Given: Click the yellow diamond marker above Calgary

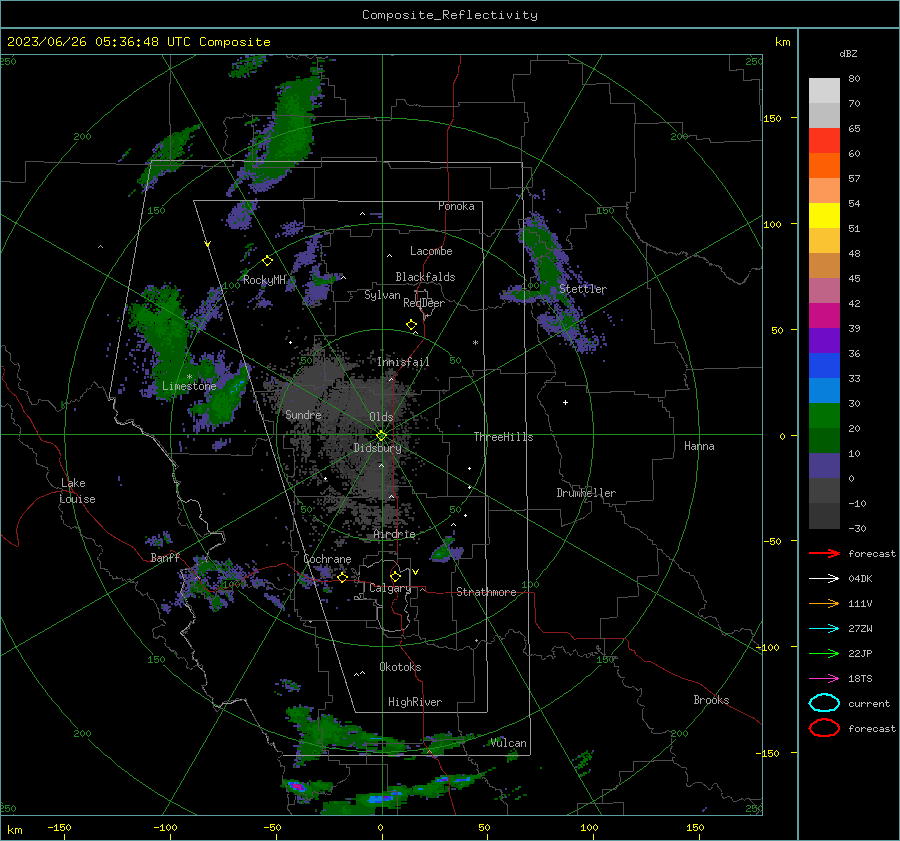Looking at the screenshot, I should pos(395,576).
